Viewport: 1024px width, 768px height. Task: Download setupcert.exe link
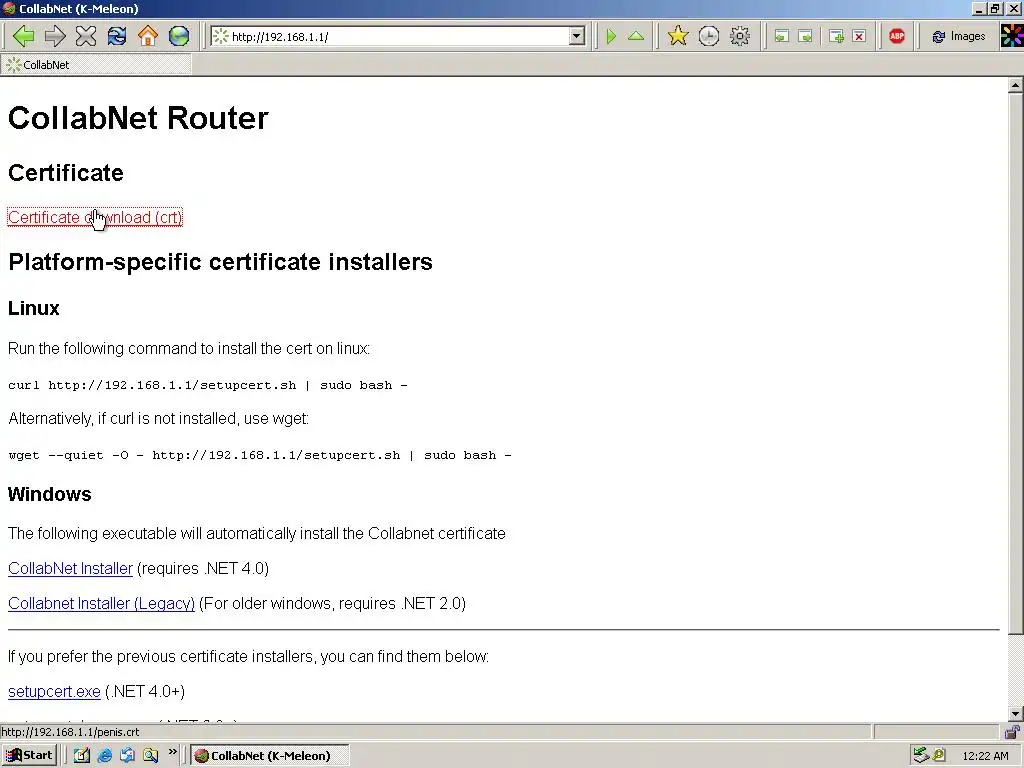coord(54,691)
